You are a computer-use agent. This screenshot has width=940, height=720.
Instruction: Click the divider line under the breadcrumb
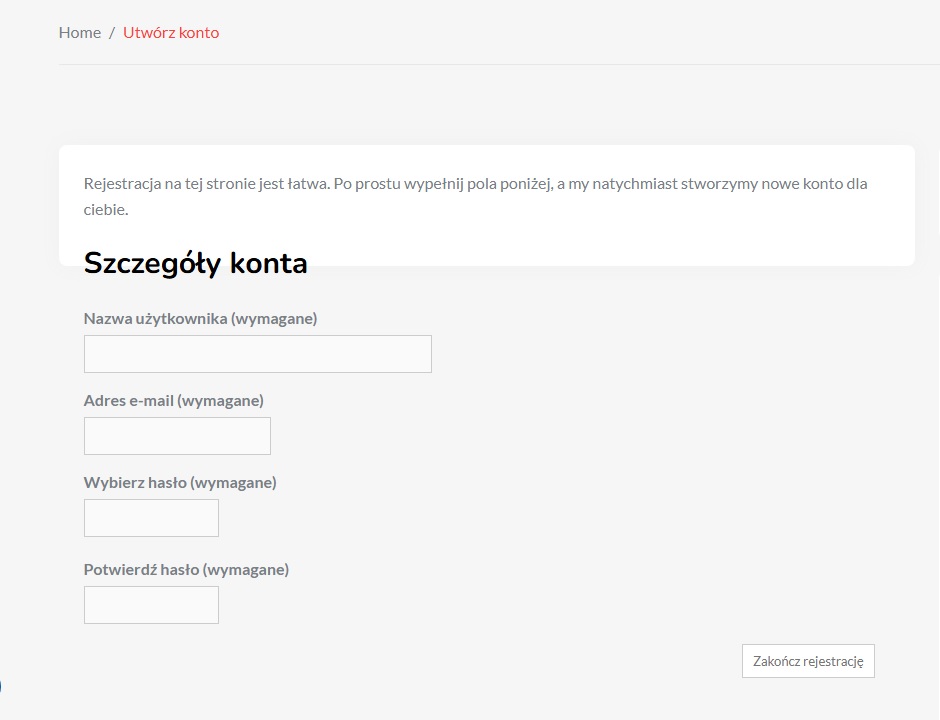click(499, 64)
